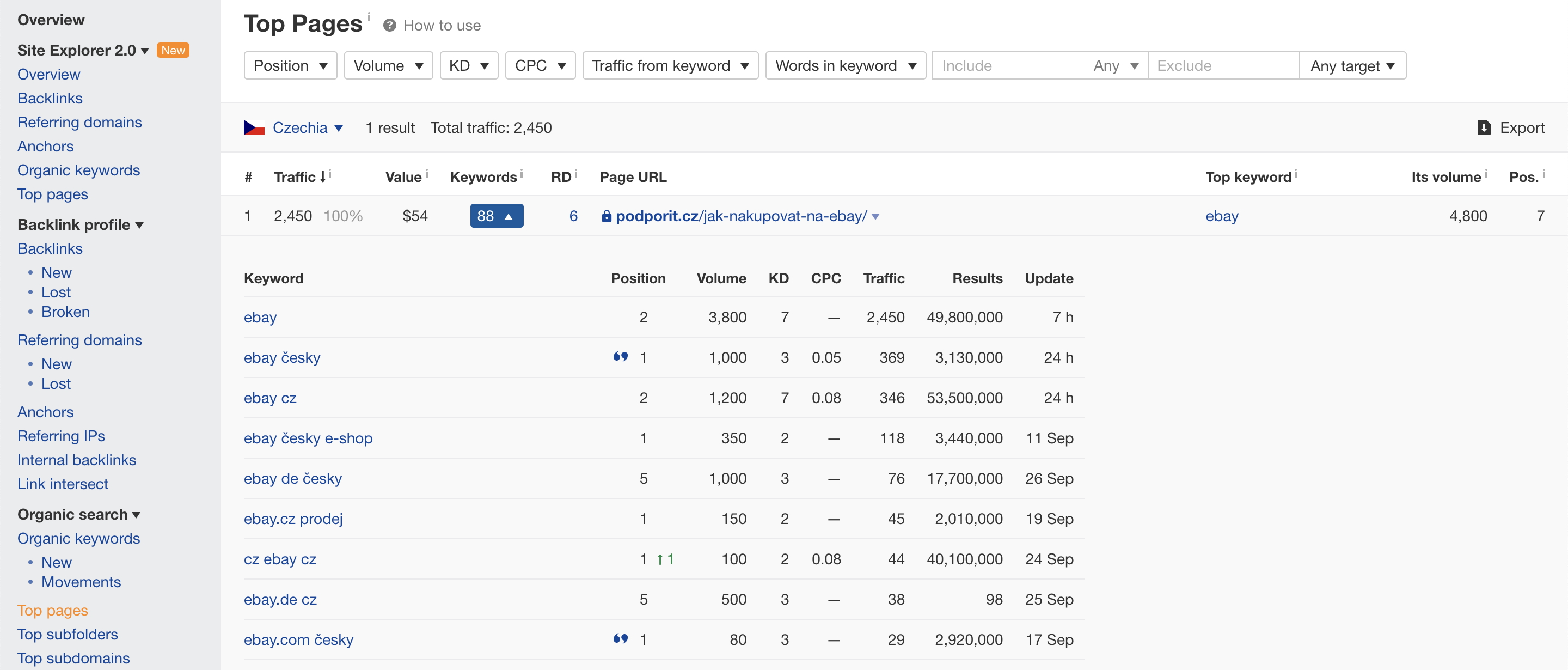Click the Export button
The width and height of the screenshot is (1568, 670).
[1511, 128]
